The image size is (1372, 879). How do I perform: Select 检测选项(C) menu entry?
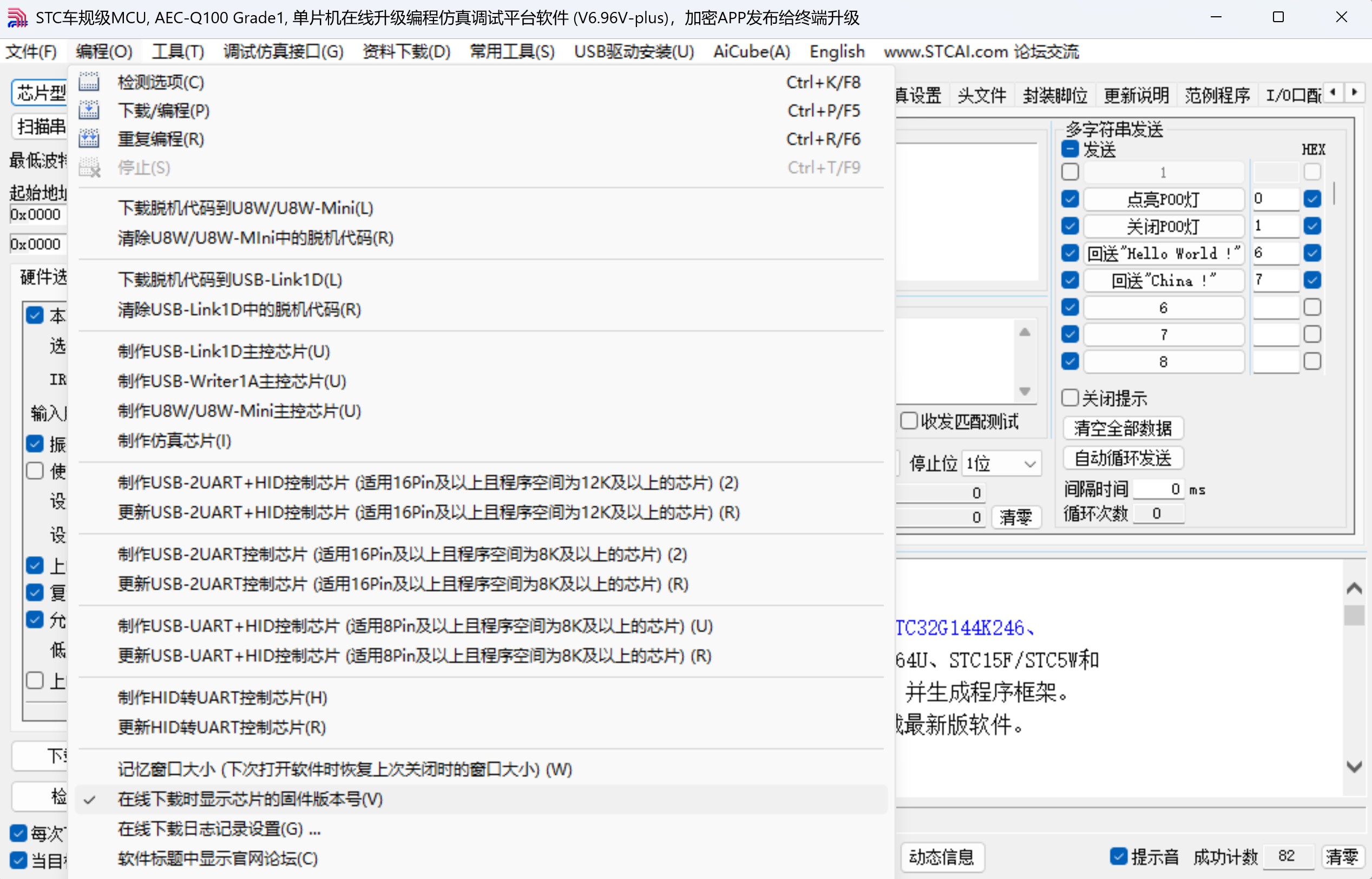click(481, 82)
